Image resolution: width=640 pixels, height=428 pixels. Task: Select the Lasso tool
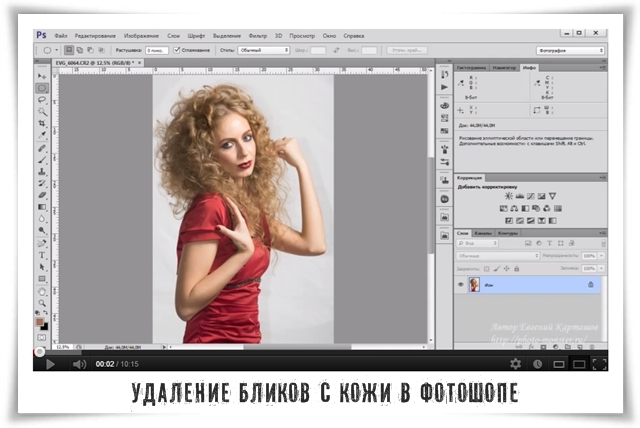point(42,100)
